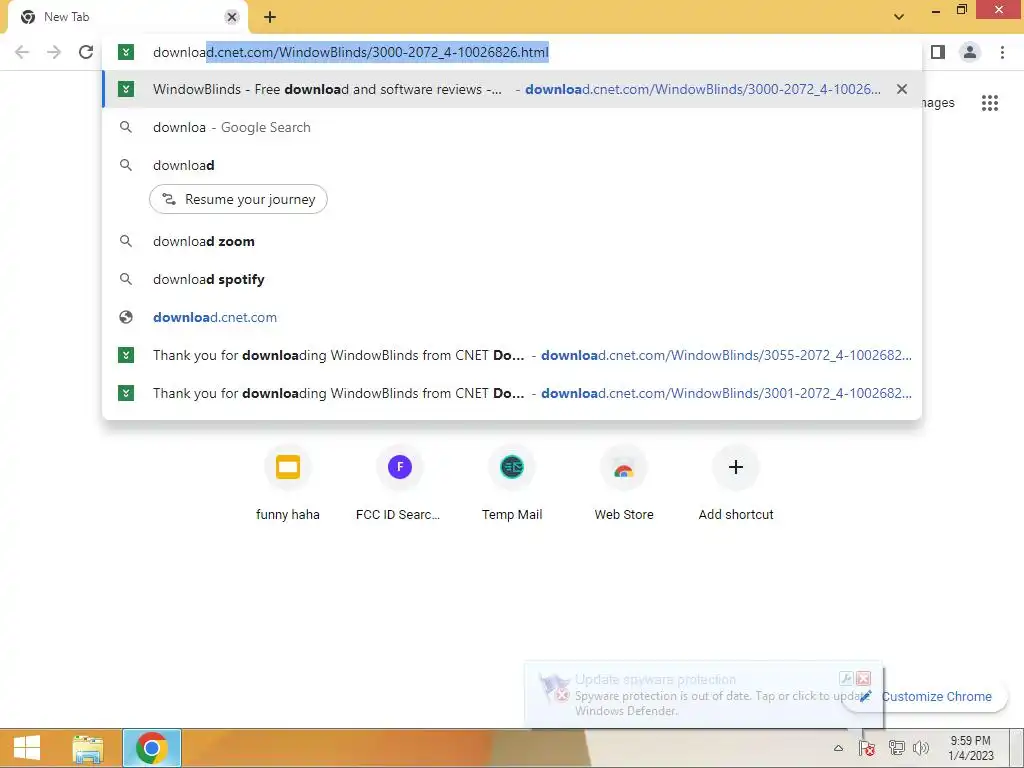Click Update spyware protection notification text
The width and height of the screenshot is (1024, 768).
pos(655,679)
